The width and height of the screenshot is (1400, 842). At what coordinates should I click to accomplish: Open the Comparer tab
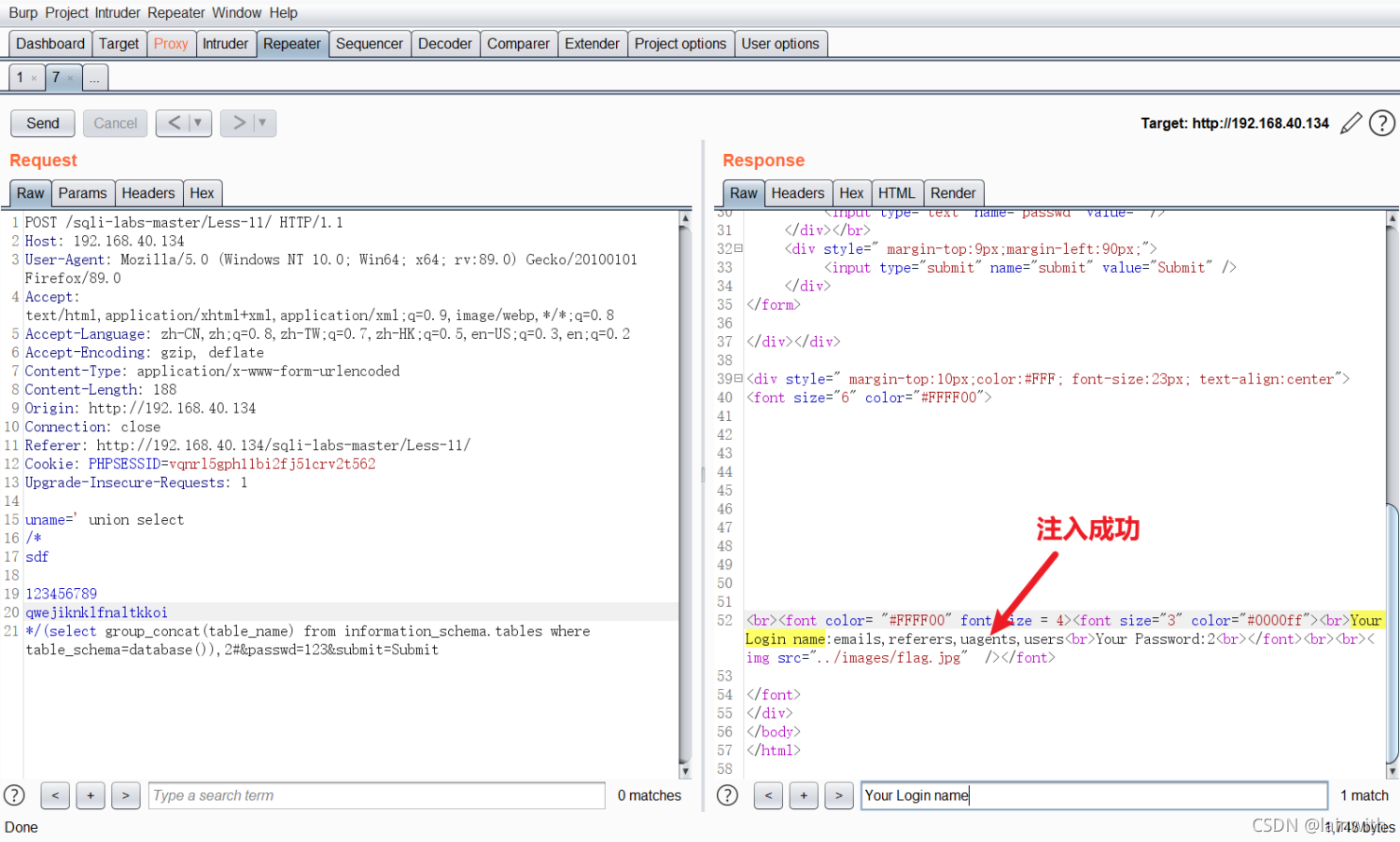coord(518,44)
